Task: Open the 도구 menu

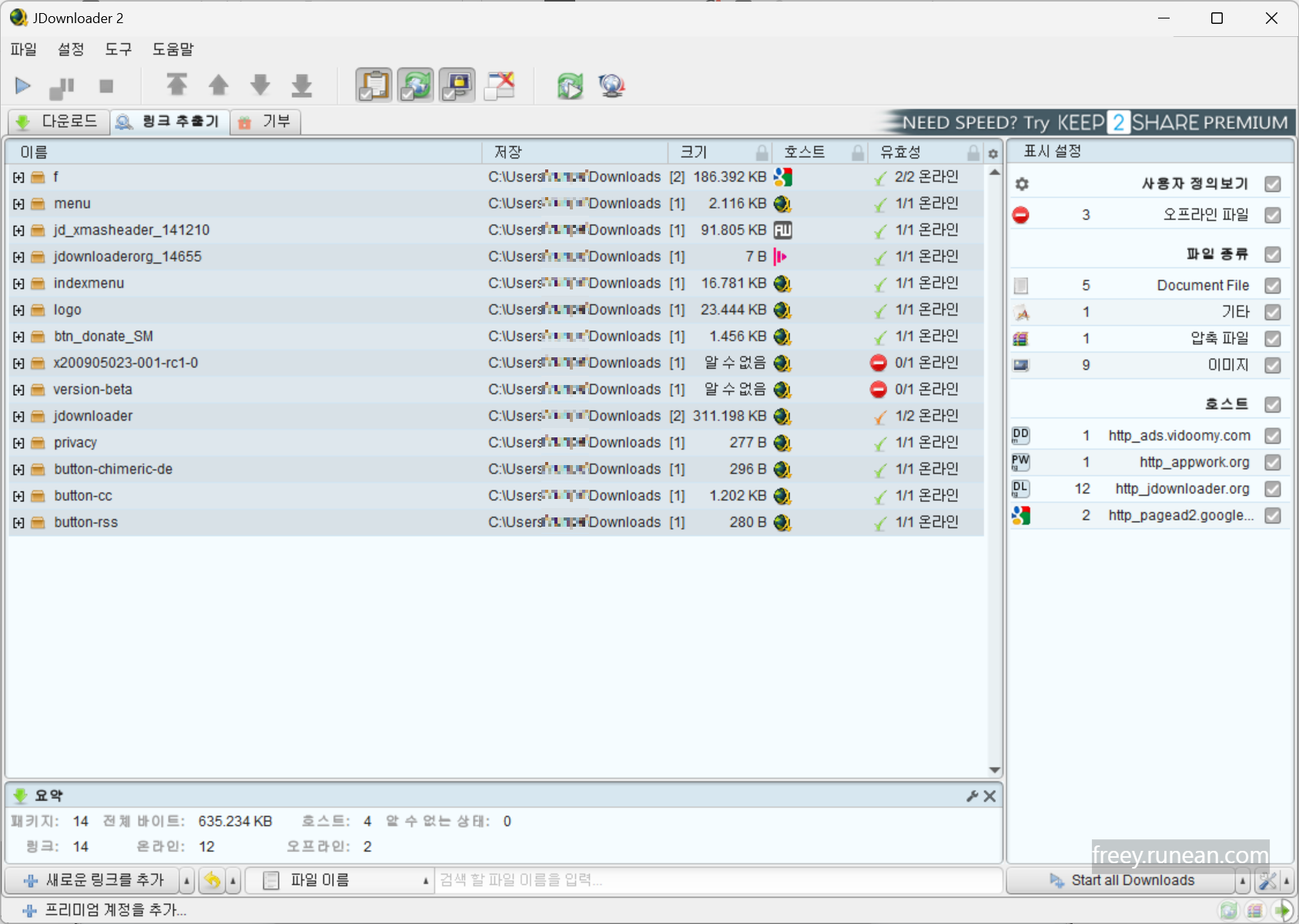Action: (117, 49)
